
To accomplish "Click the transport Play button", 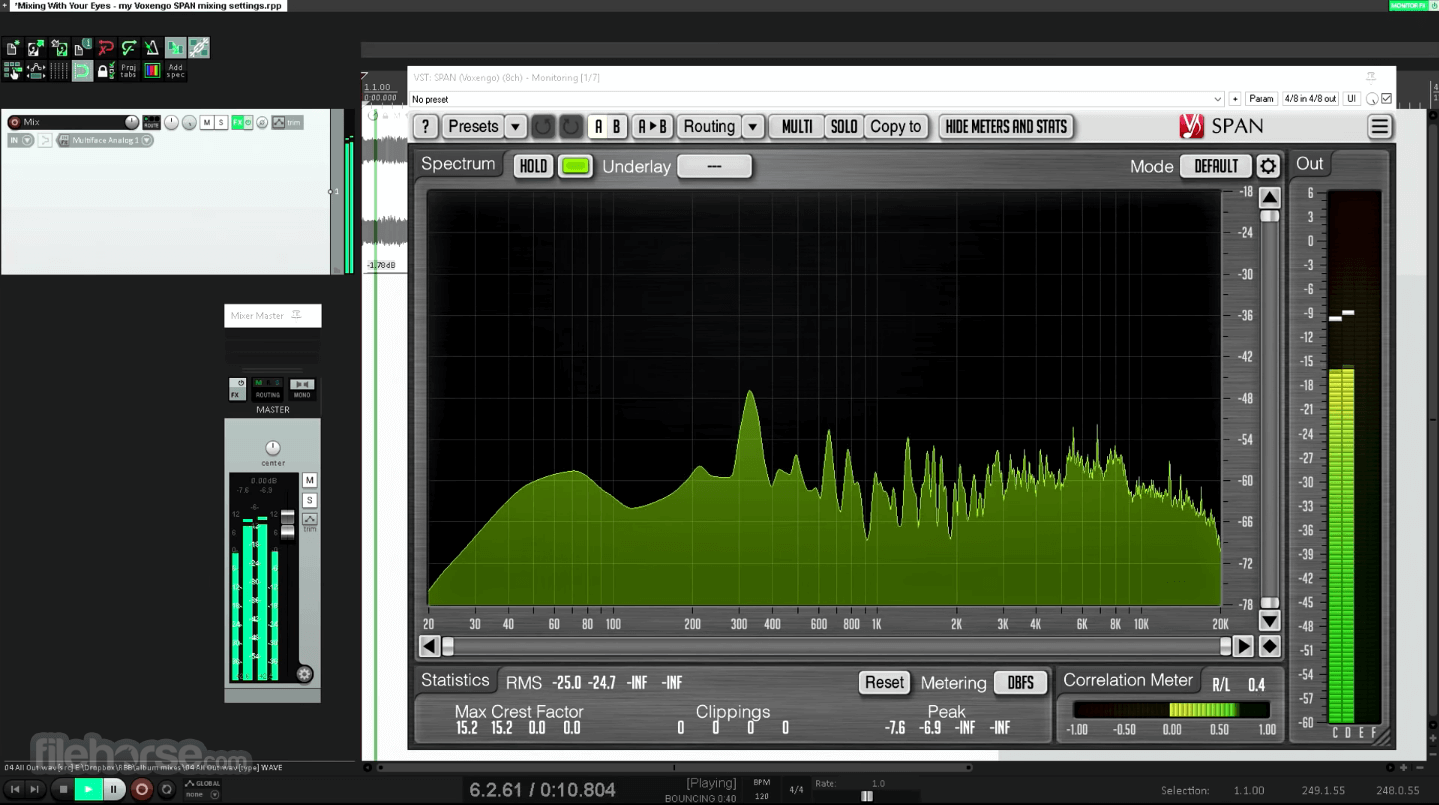I will click(x=88, y=790).
